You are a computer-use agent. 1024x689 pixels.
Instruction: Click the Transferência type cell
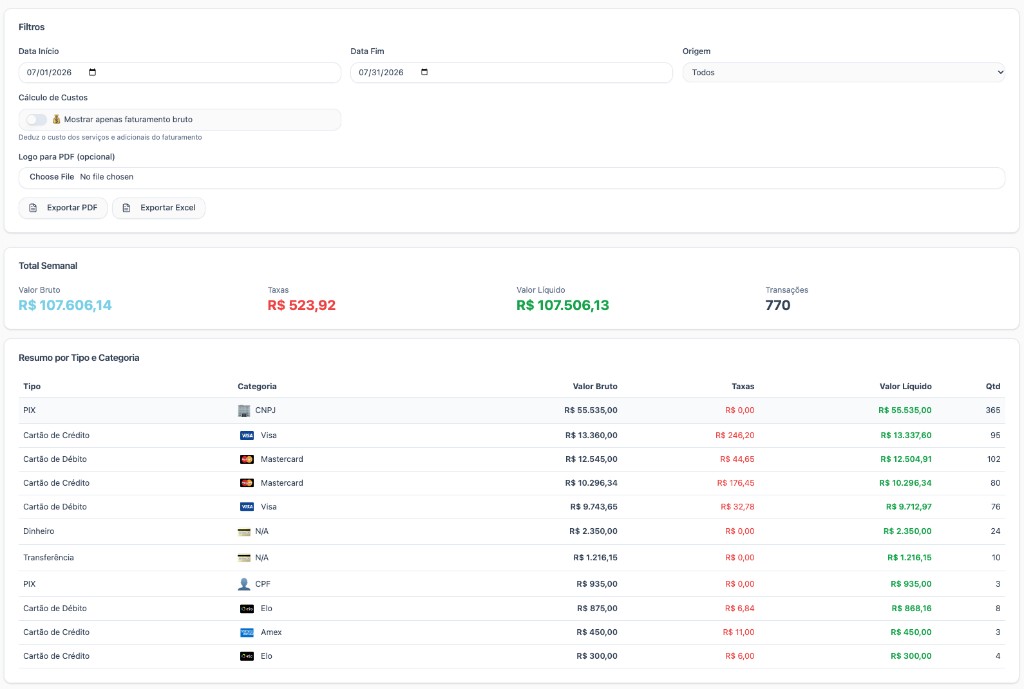point(48,558)
